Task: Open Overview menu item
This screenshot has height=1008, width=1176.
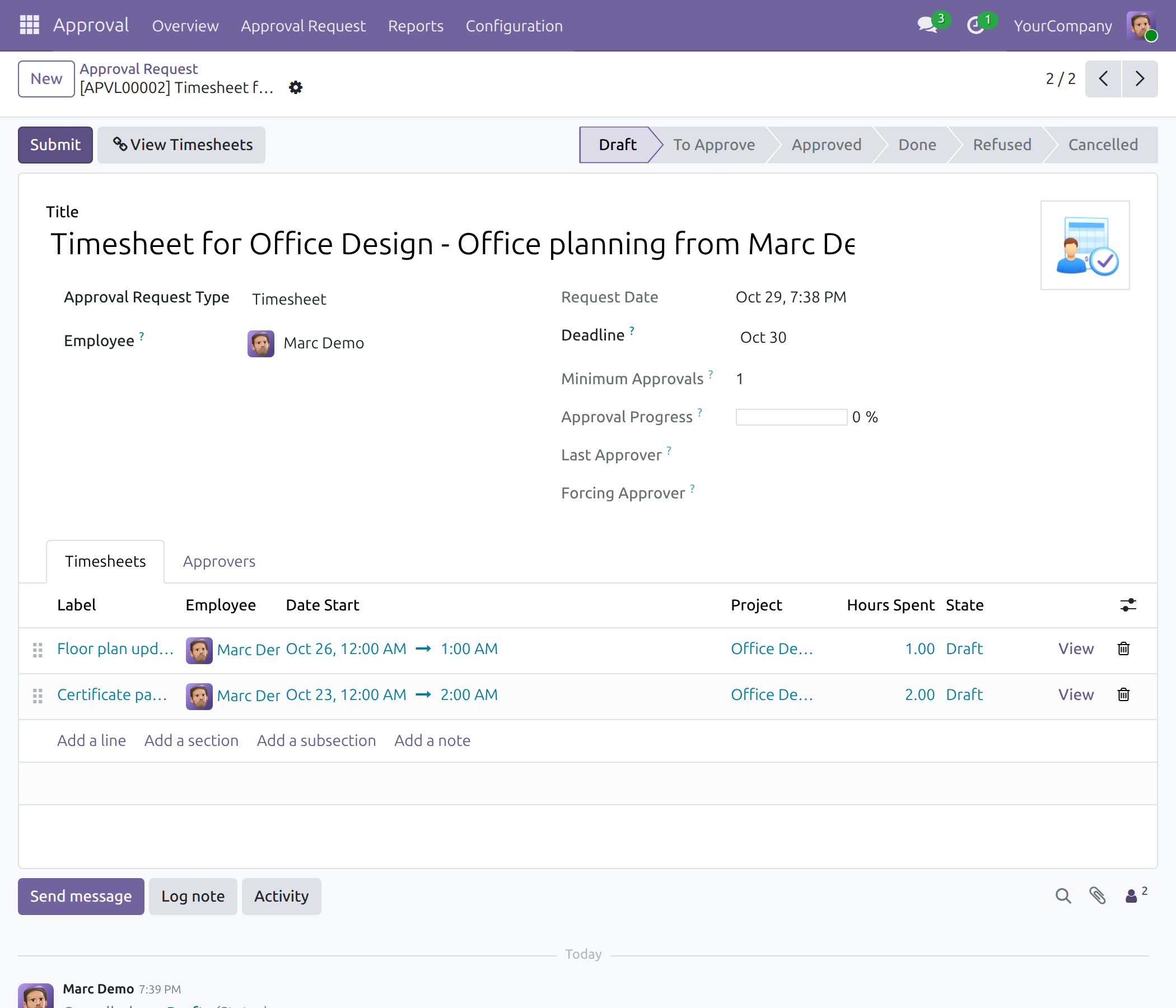Action: [x=185, y=26]
